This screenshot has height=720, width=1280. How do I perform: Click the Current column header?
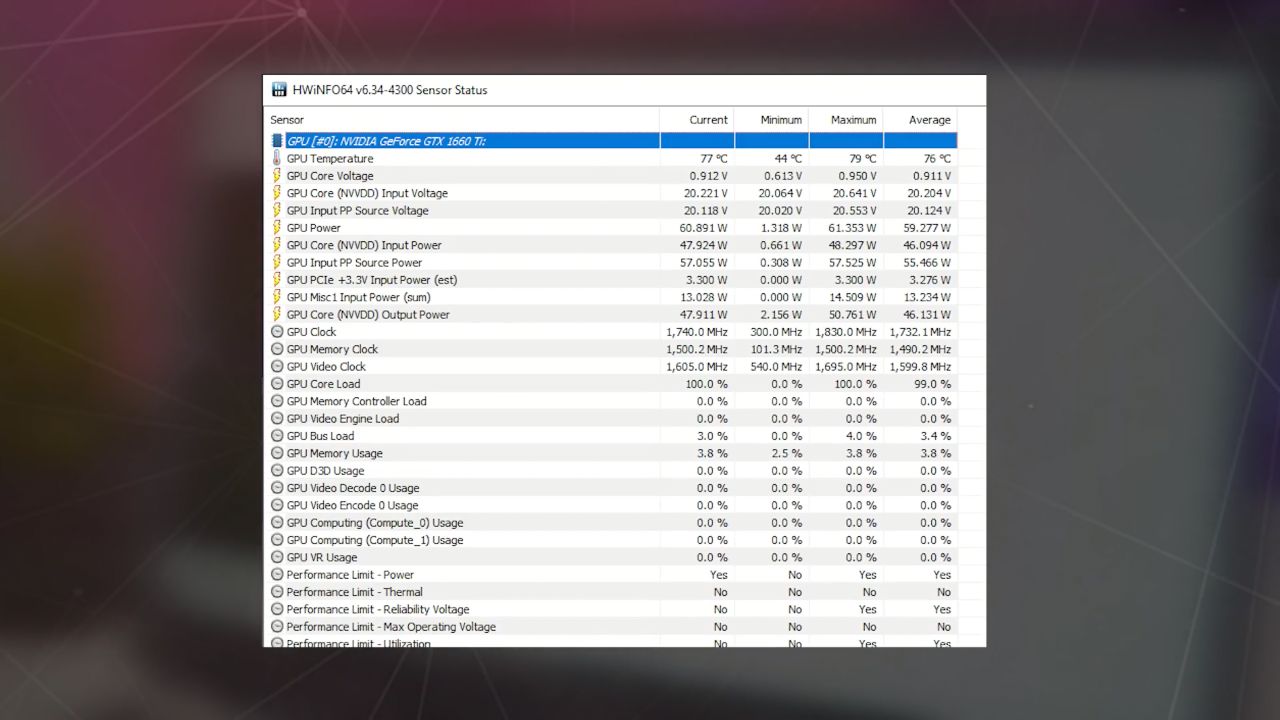click(708, 120)
